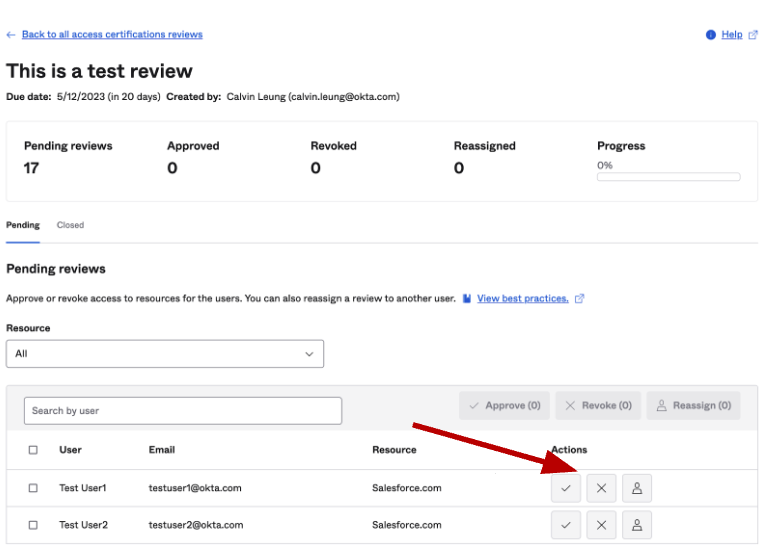Screen dimensions: 762x548
Task: Revoke Test User2 access with X icon
Action: coord(601,525)
